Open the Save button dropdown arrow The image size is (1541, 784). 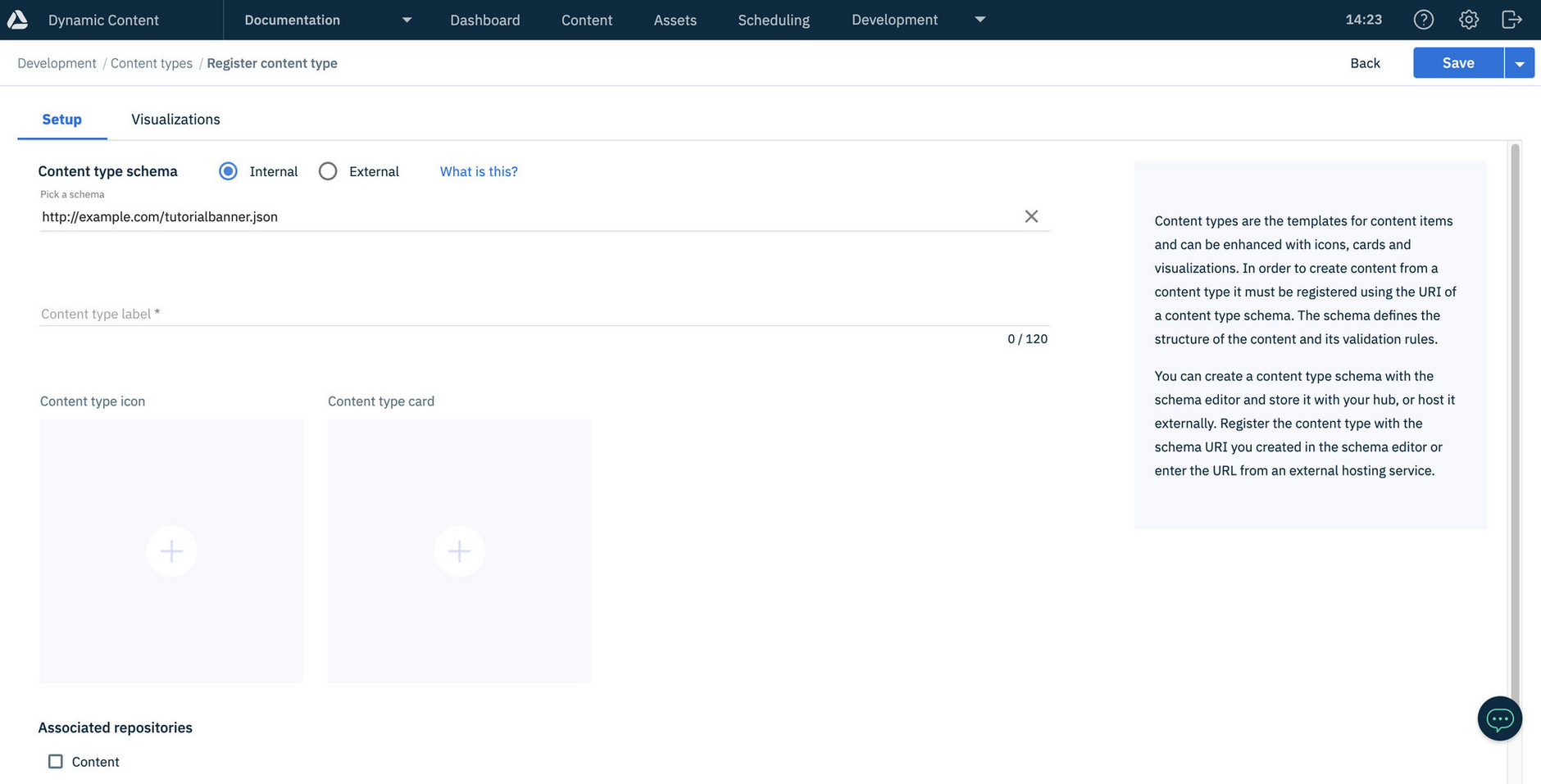point(1520,63)
